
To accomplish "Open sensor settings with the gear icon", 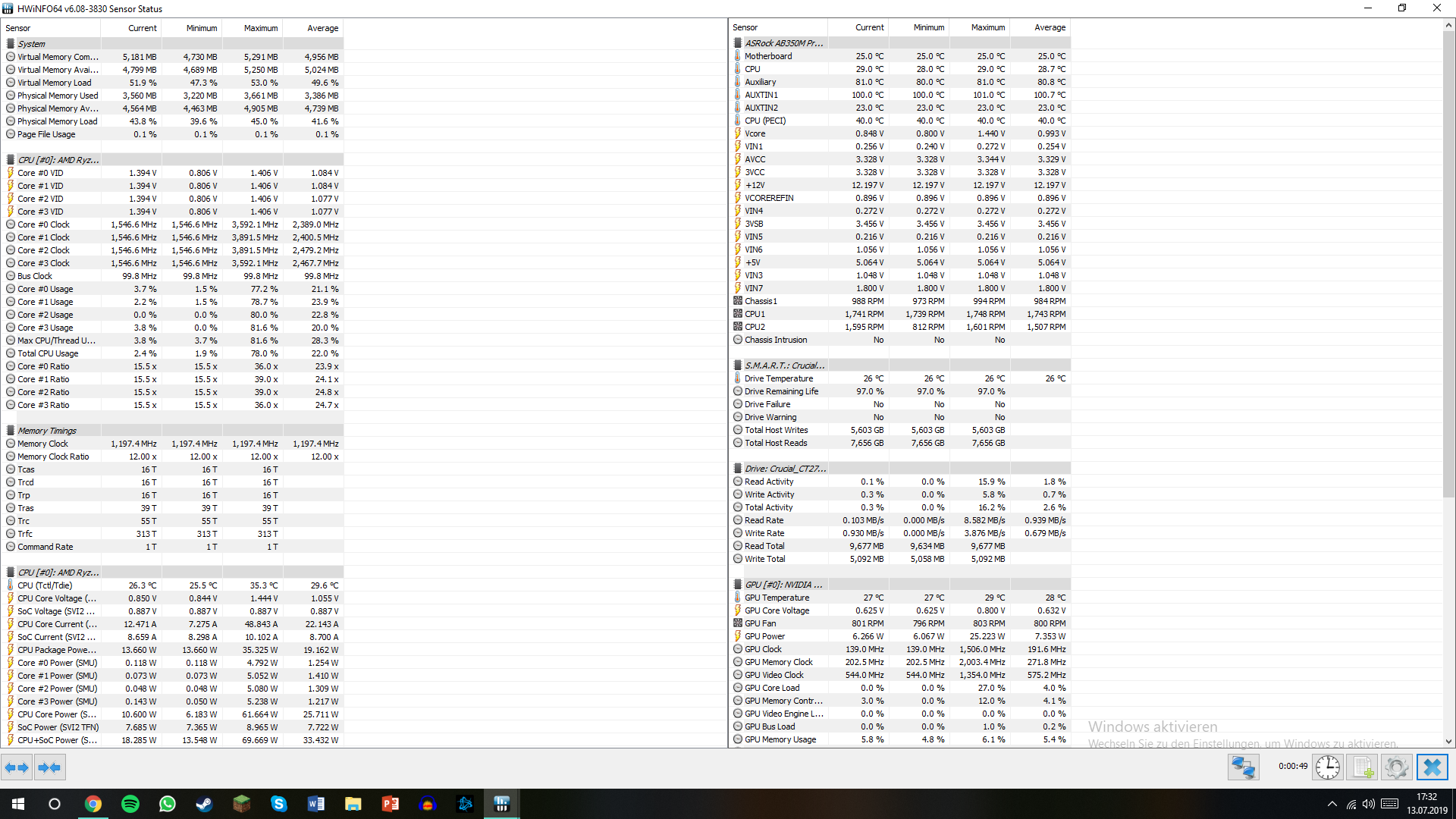I will coord(1397,767).
